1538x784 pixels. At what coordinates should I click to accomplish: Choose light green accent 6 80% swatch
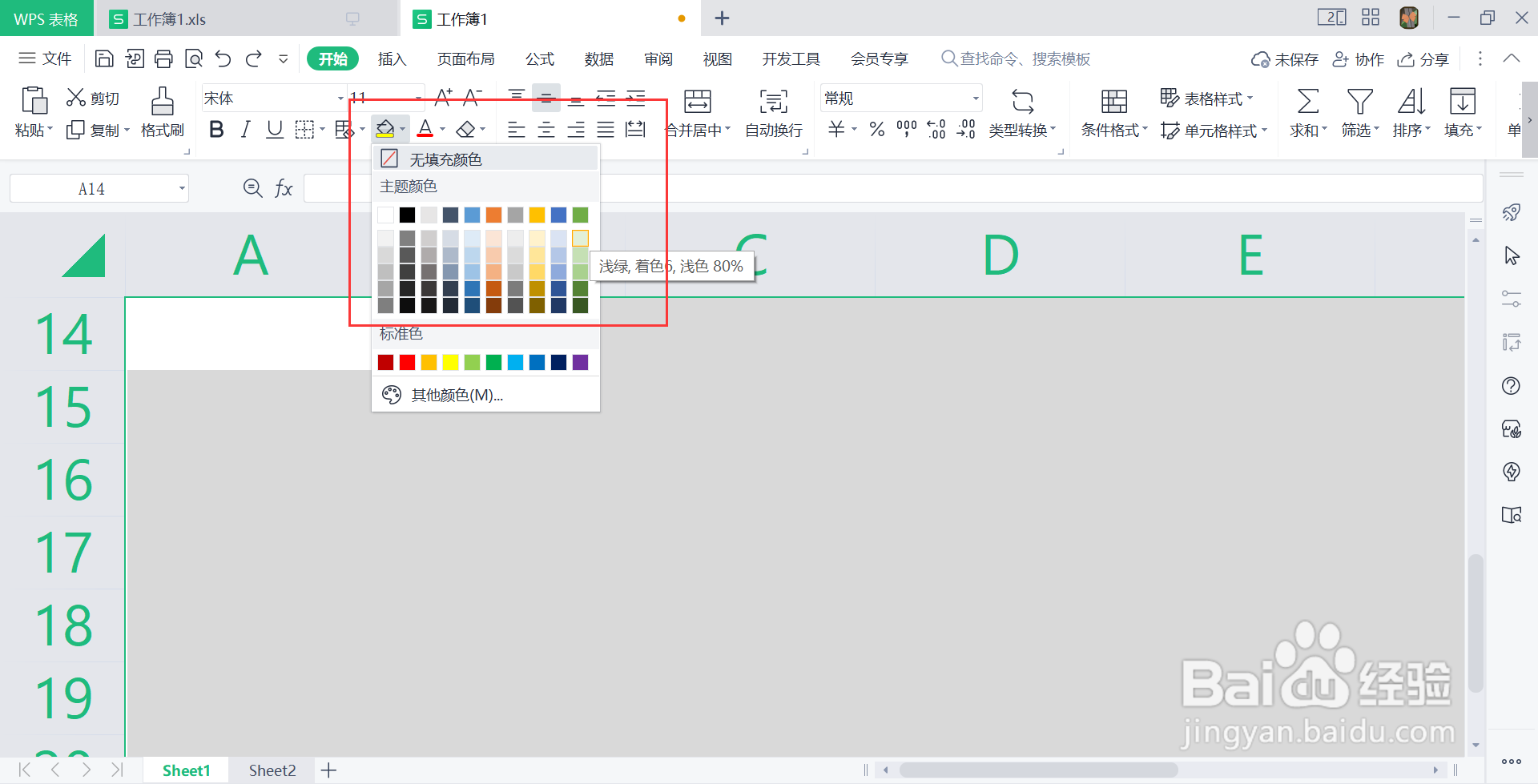coord(580,239)
